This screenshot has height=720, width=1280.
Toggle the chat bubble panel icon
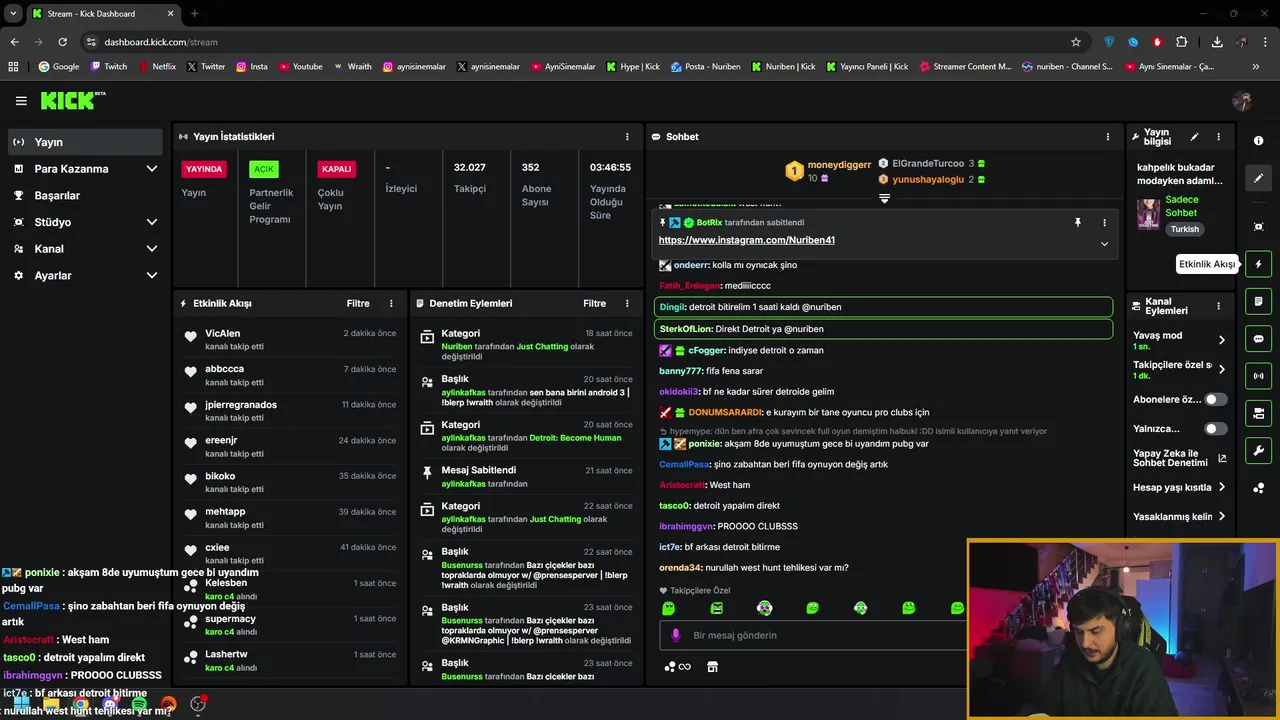[1258, 339]
